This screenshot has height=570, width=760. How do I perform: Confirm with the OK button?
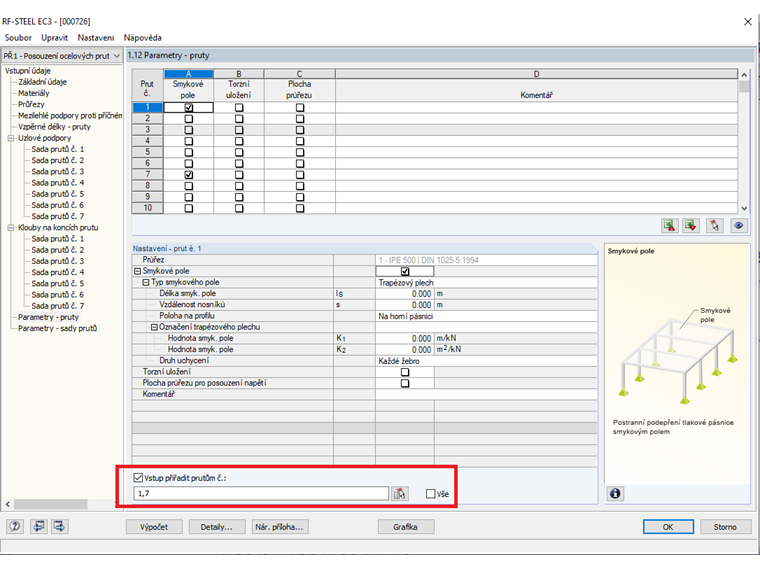668,527
